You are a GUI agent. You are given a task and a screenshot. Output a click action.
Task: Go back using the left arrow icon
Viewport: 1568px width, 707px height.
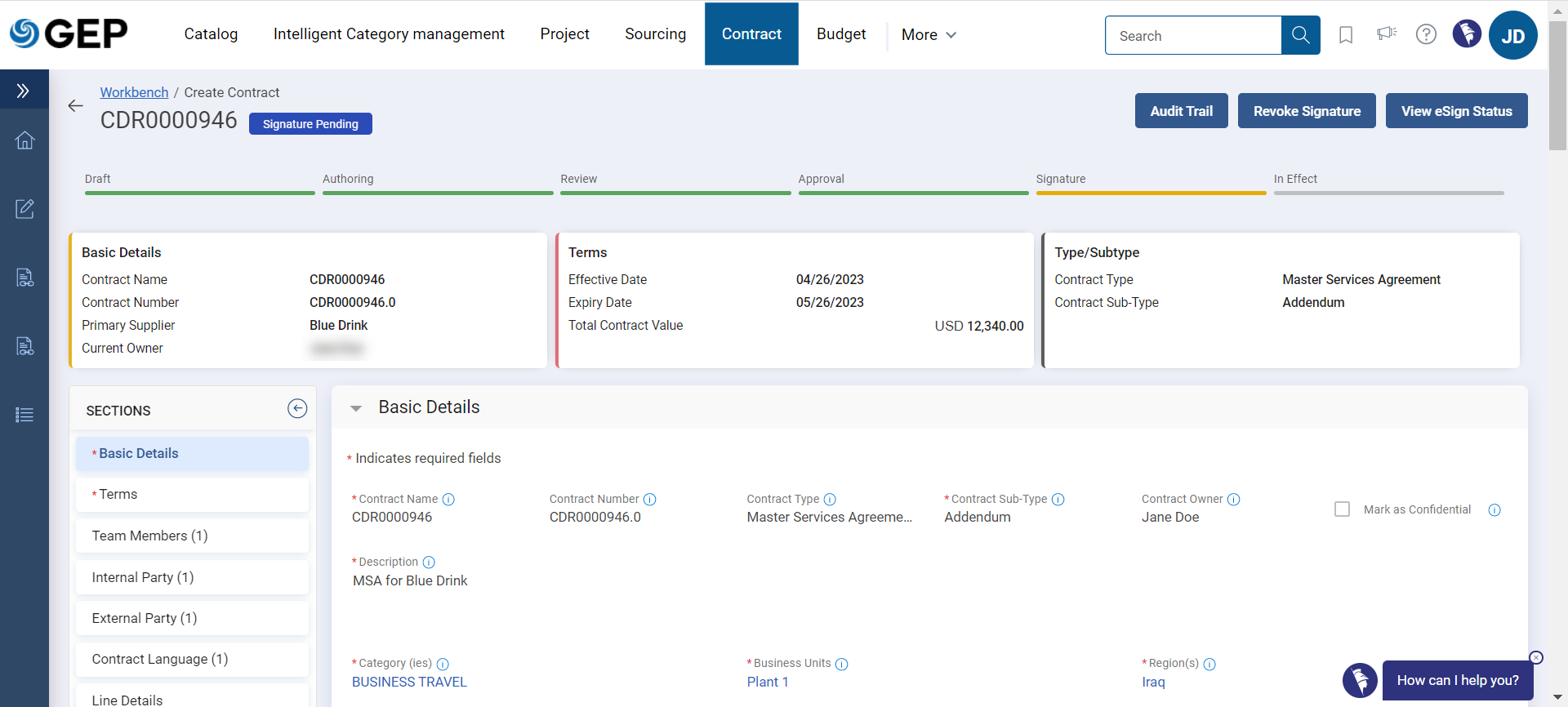pos(76,106)
